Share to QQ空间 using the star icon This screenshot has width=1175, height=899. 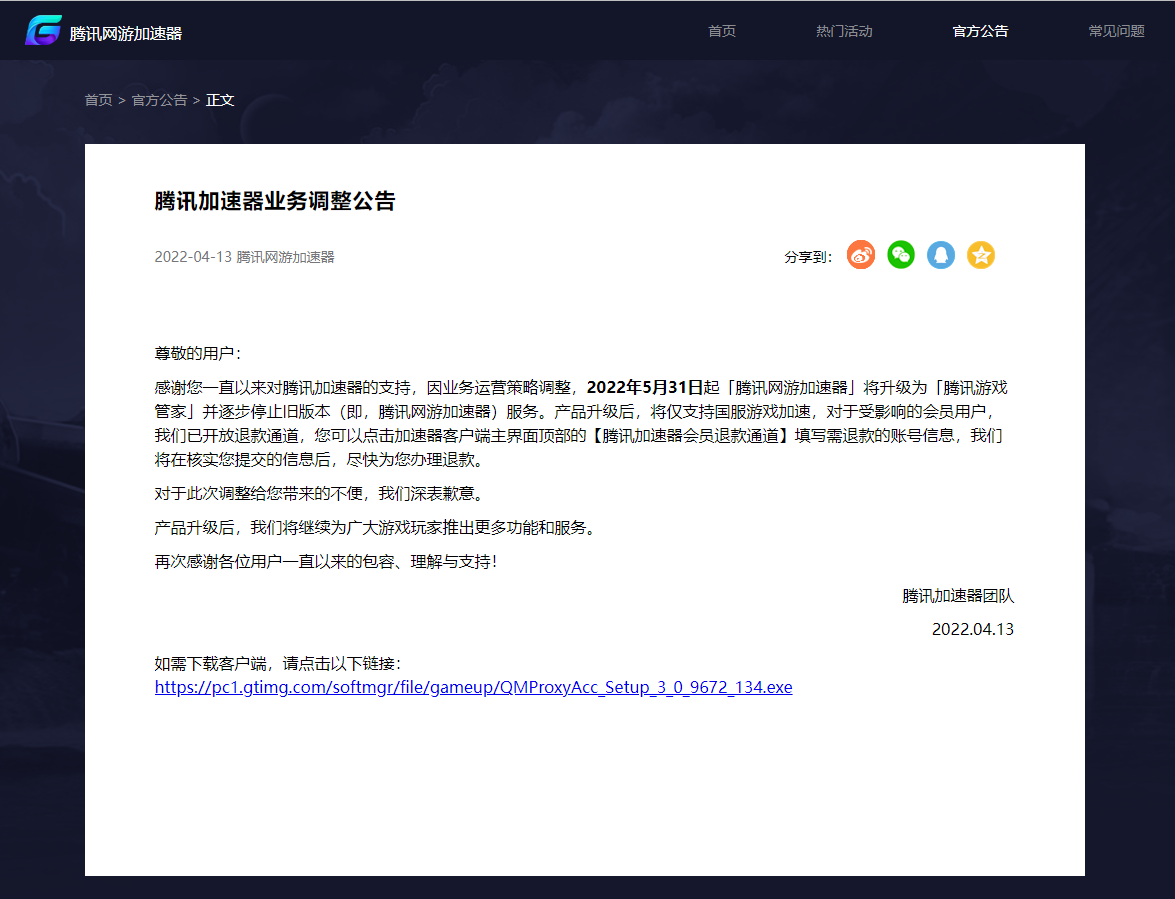pyautogui.click(x=980, y=255)
